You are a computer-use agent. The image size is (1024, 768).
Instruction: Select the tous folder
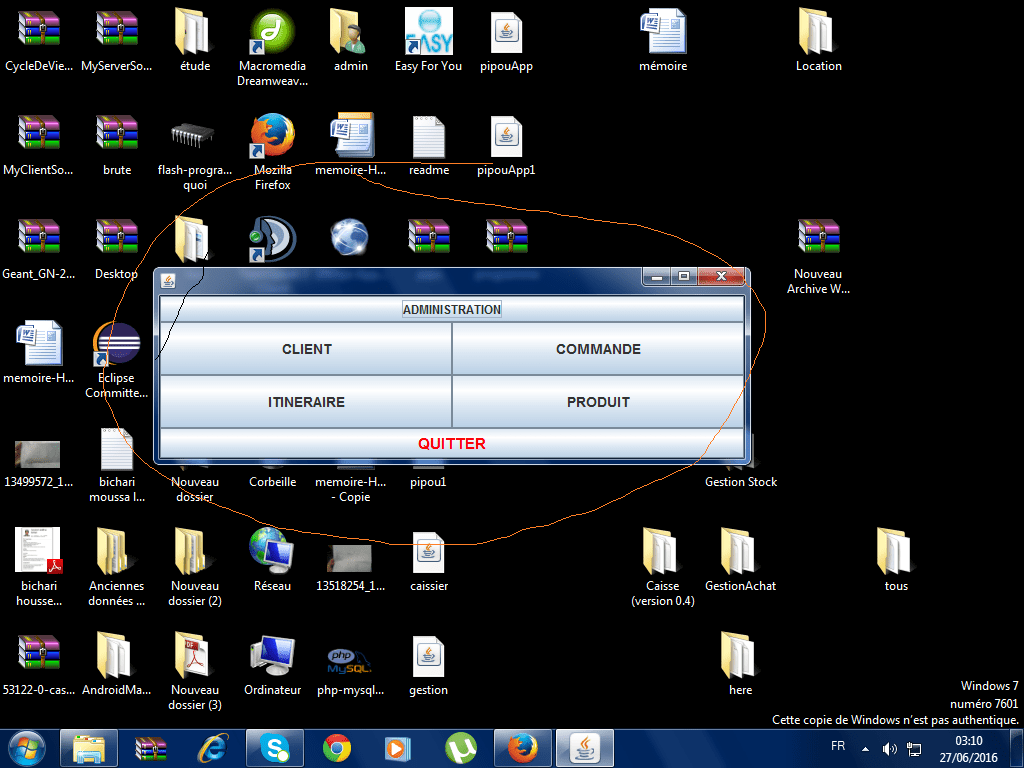896,551
